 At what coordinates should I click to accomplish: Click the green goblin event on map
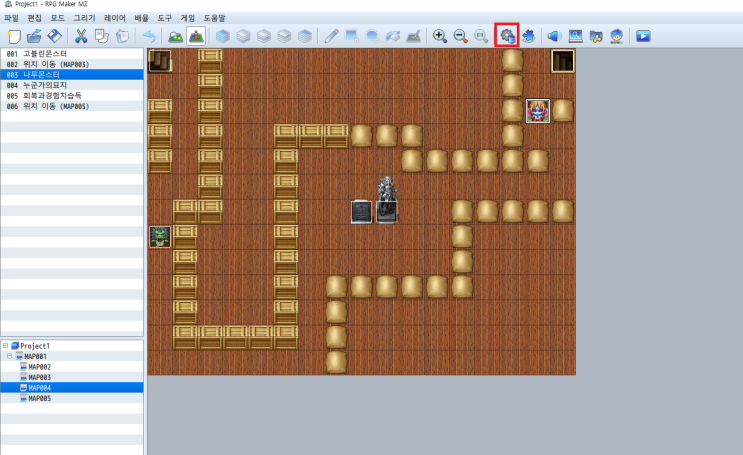coord(160,237)
